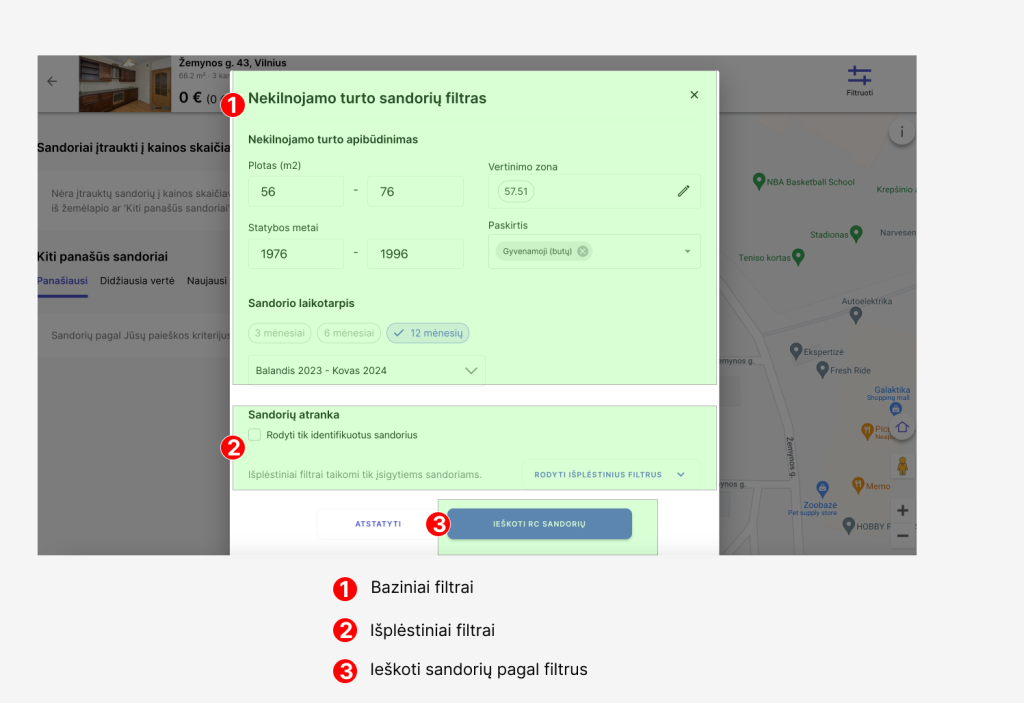The height and width of the screenshot is (703, 1024).
Task: Expand 'Rodyti išplėstinius filtrus'
Action: (x=609, y=474)
